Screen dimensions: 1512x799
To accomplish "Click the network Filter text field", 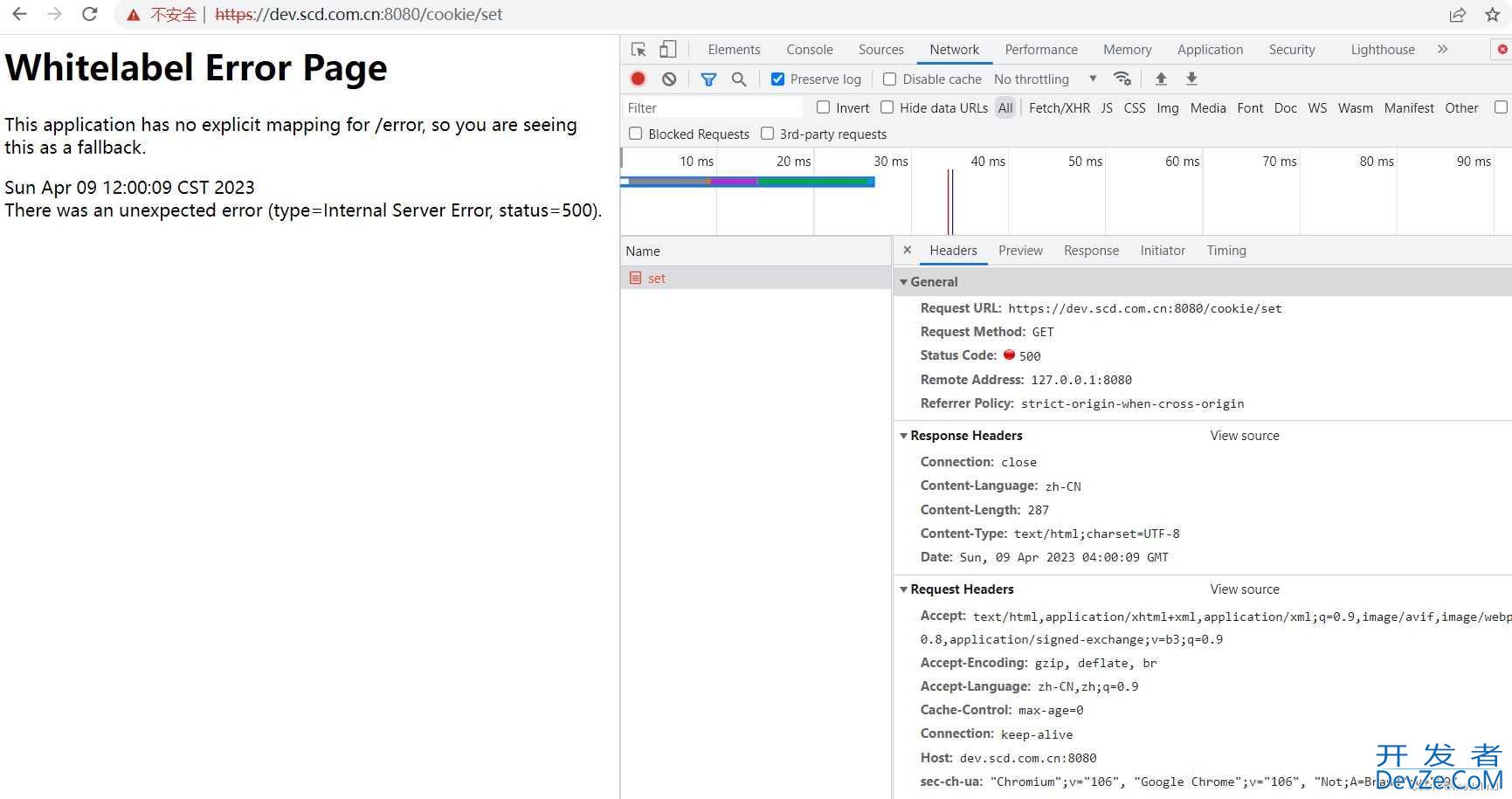I will (713, 107).
